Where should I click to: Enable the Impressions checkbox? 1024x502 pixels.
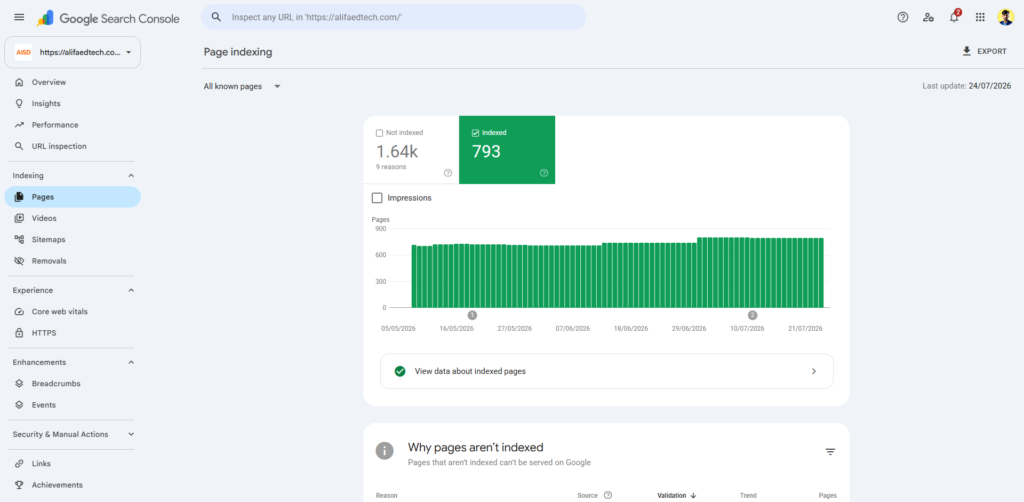pos(377,198)
